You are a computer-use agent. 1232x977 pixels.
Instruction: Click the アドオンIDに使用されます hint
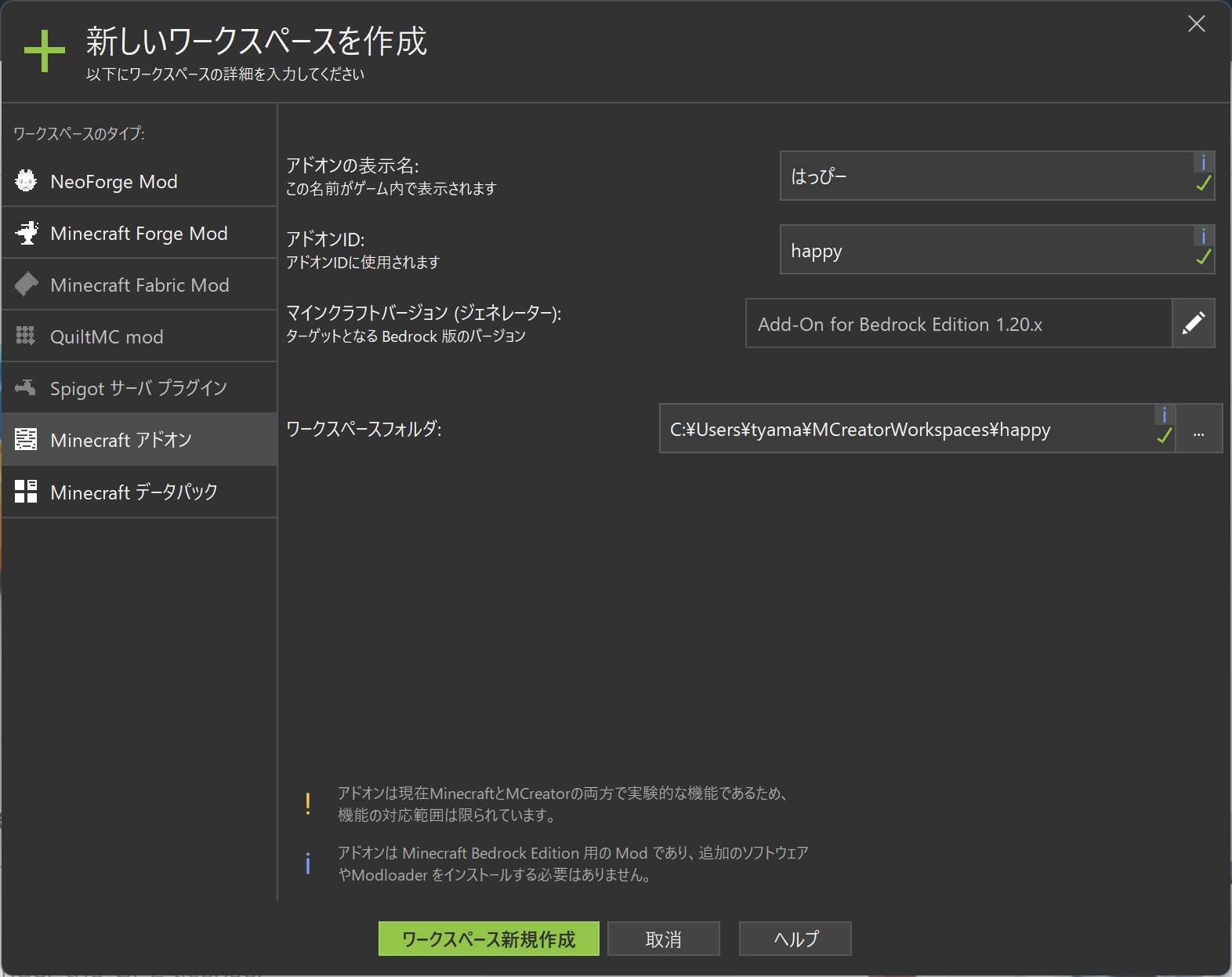363,263
